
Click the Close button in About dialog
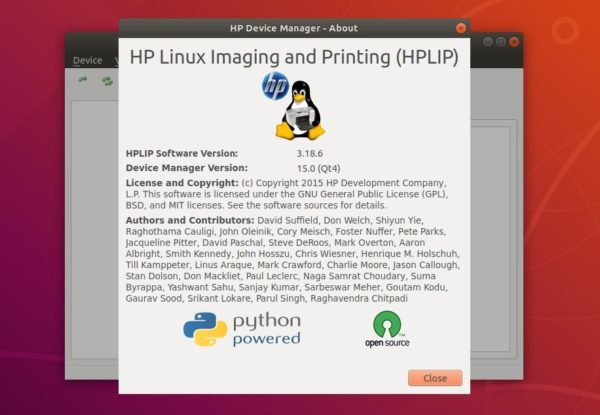pos(435,378)
